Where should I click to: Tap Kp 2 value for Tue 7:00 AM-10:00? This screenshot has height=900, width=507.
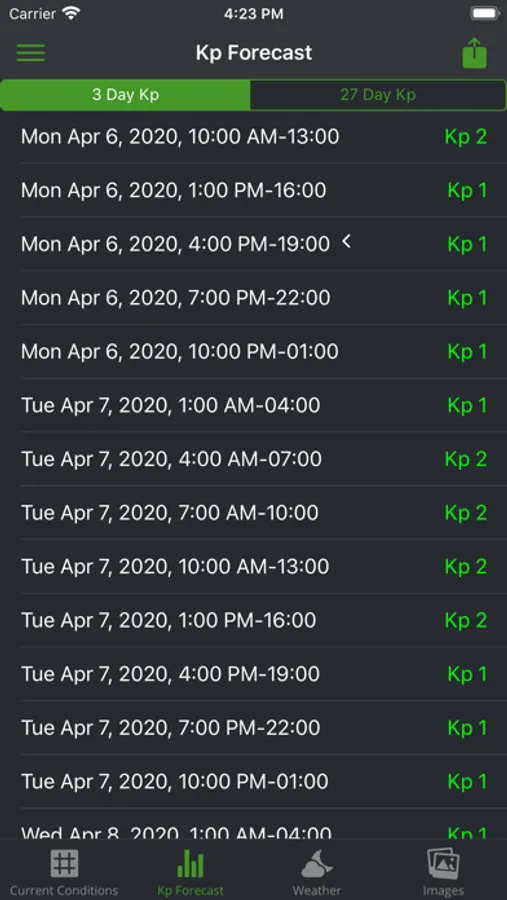pos(466,513)
